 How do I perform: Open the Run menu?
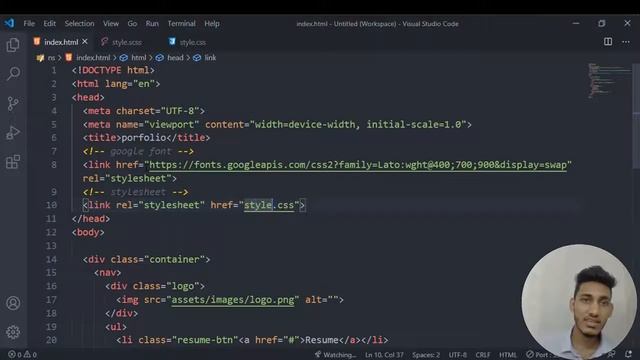[152, 24]
